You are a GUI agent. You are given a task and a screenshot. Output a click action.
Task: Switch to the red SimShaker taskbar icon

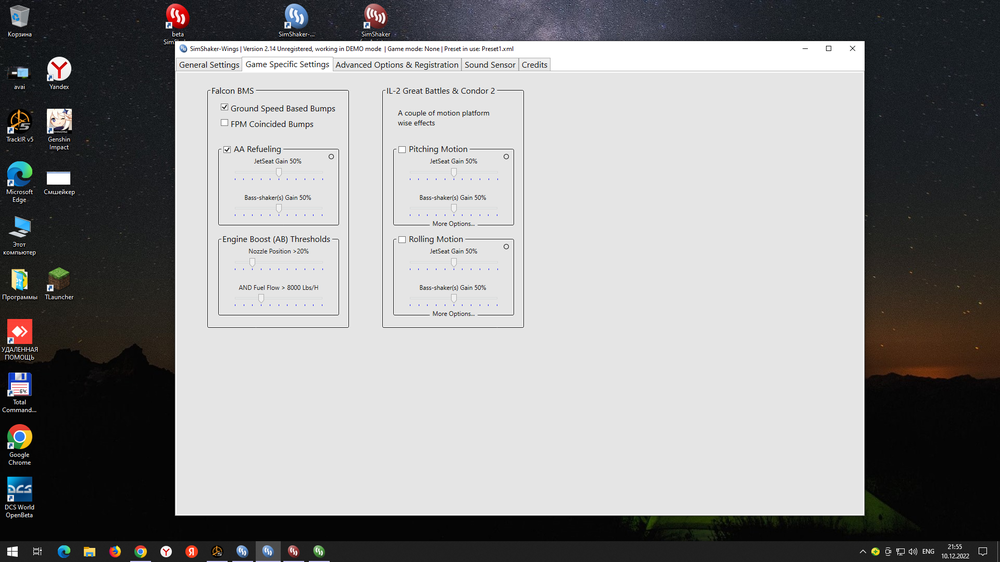coord(293,551)
